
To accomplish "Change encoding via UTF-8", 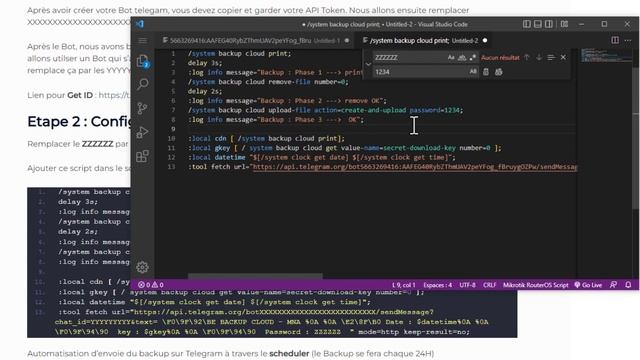I will coord(467,285).
